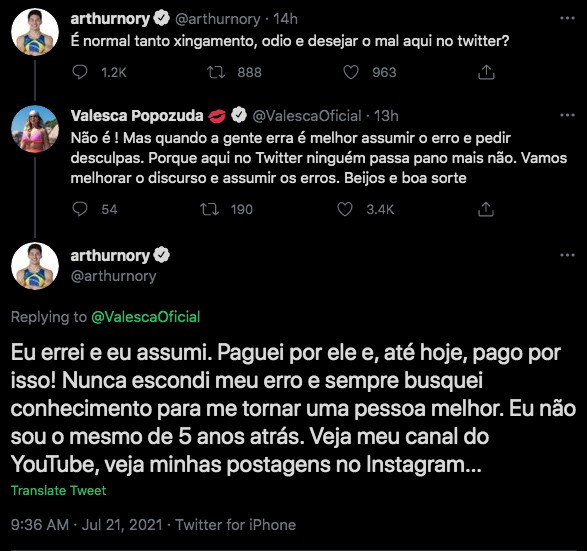Like the tweet with 963 likes
The image size is (587, 551).
(351, 72)
